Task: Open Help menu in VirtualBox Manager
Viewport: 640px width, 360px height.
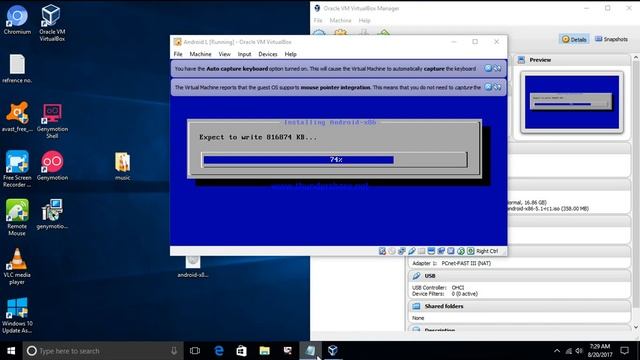Action: (x=364, y=20)
